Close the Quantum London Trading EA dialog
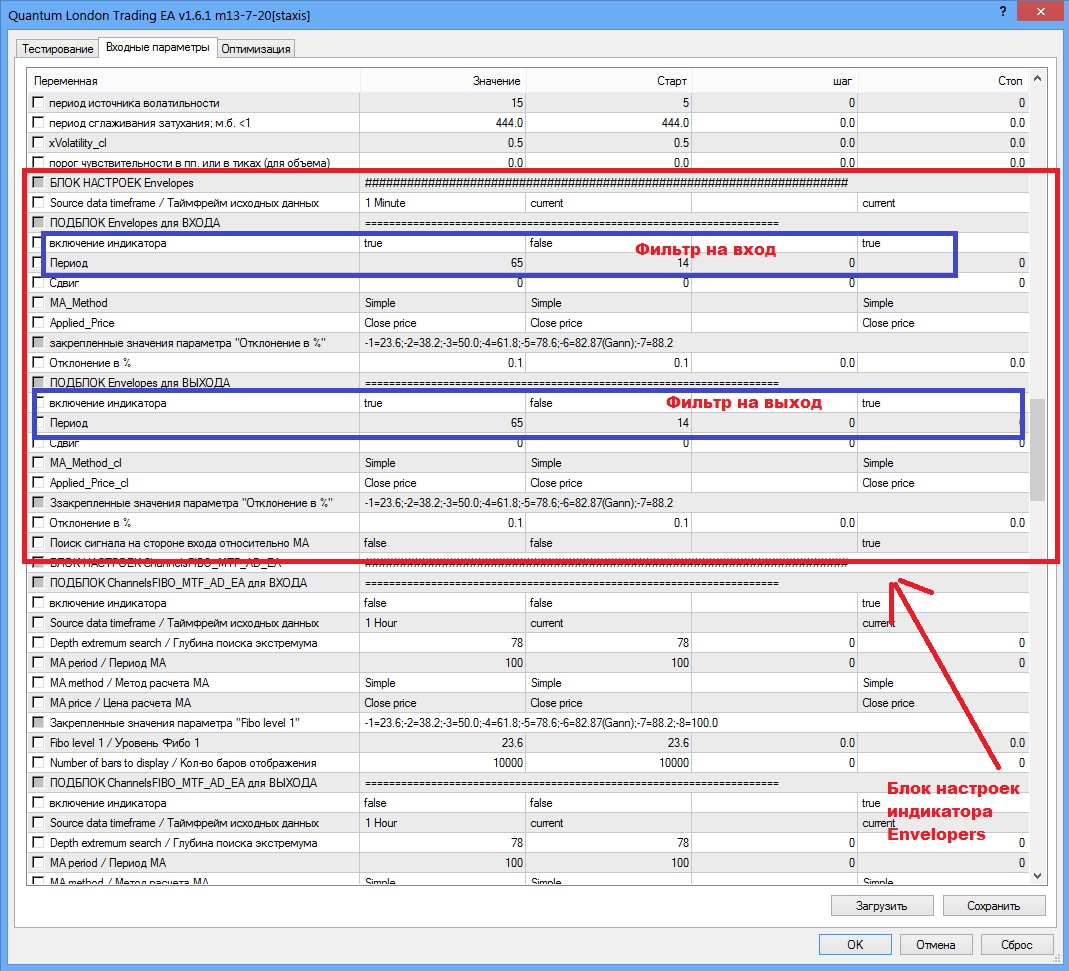This screenshot has height=971, width=1069. point(1040,12)
